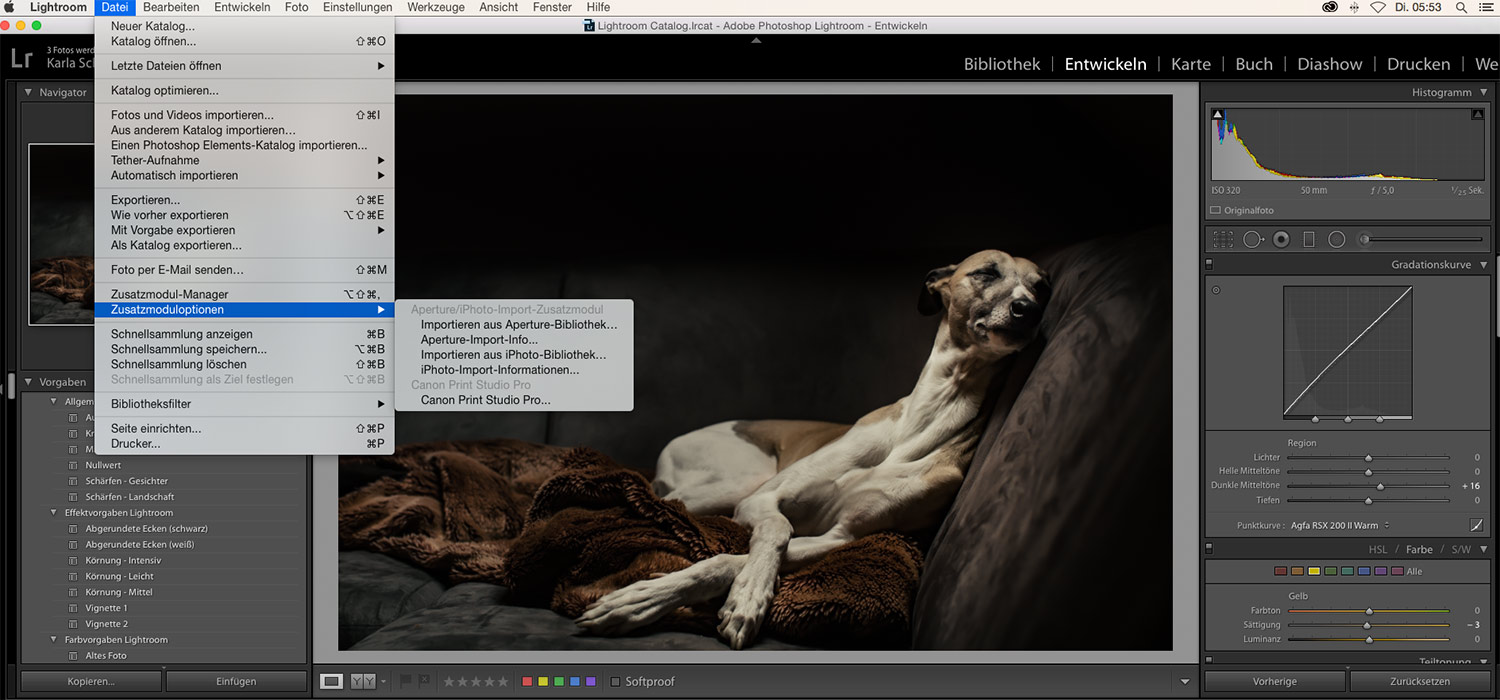This screenshot has height=700, width=1500.
Task: Click the Vorherige button
Action: pos(1274,681)
